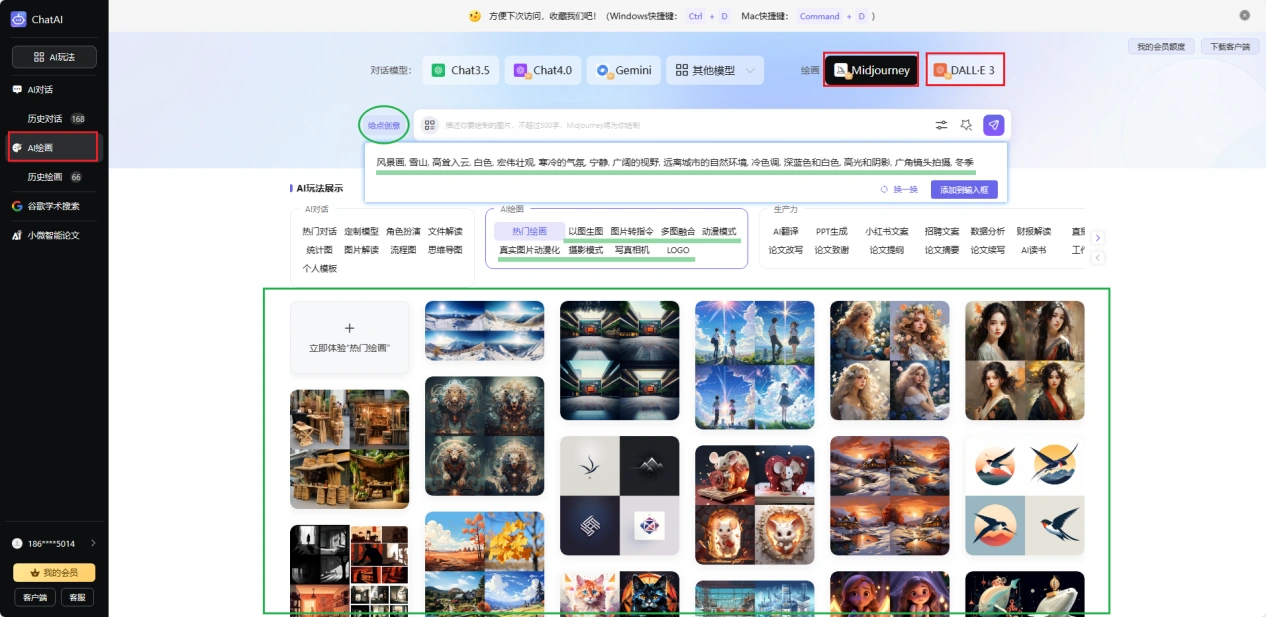Image resolution: width=1266 pixels, height=617 pixels.
Task: Open the four swallow logos thumbnail
Action: point(1025,496)
